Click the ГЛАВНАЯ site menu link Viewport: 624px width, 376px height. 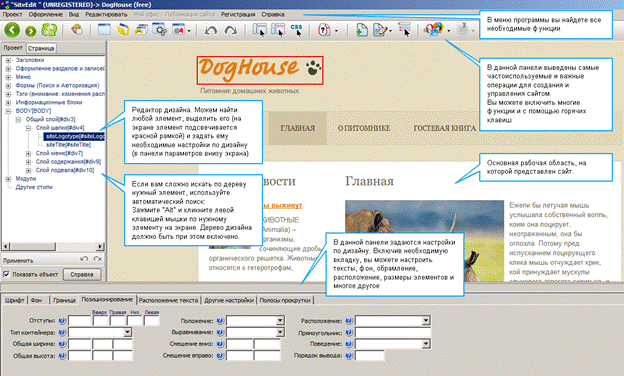click(x=297, y=128)
